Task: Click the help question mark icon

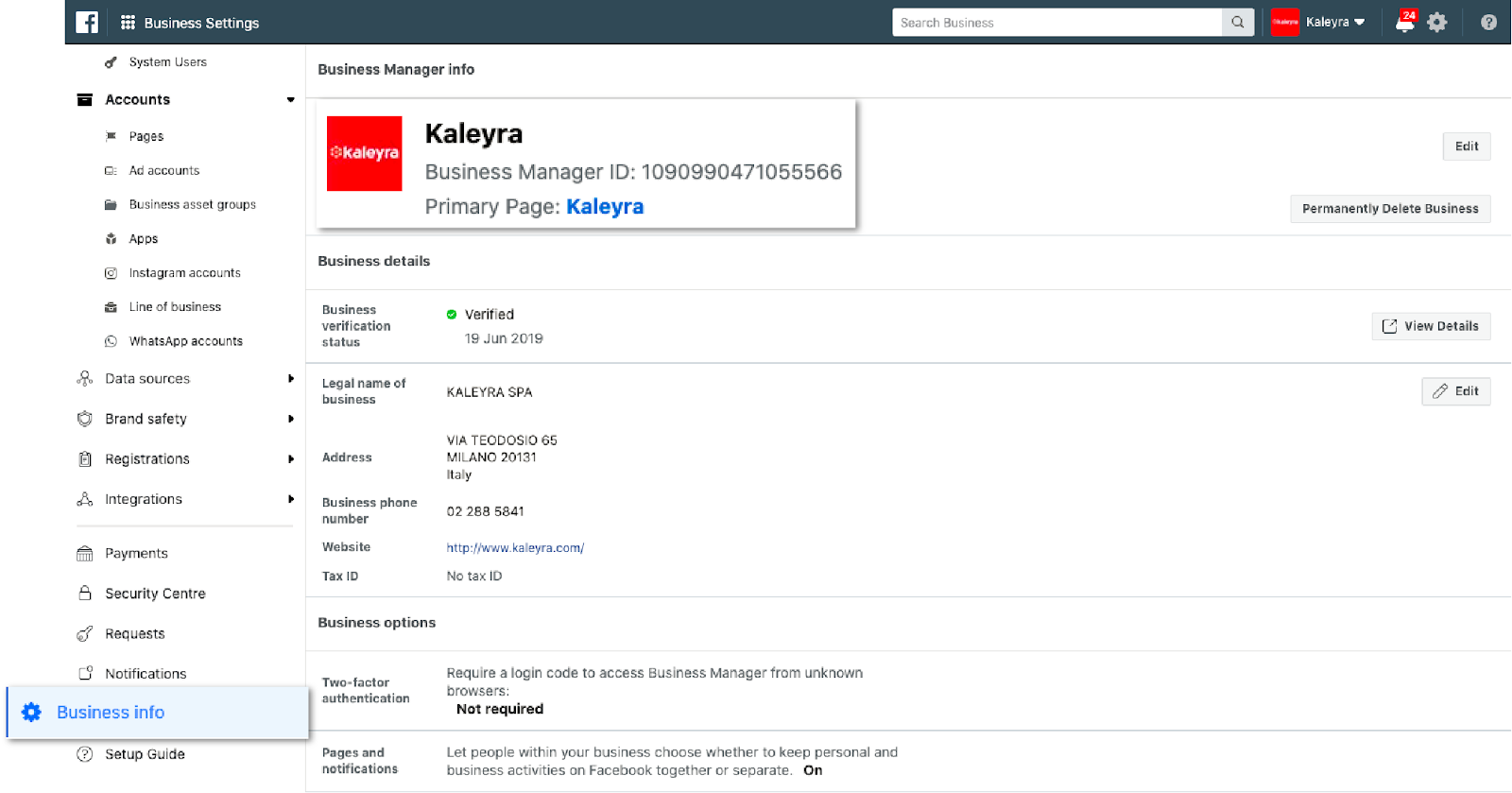Action: [x=1488, y=22]
